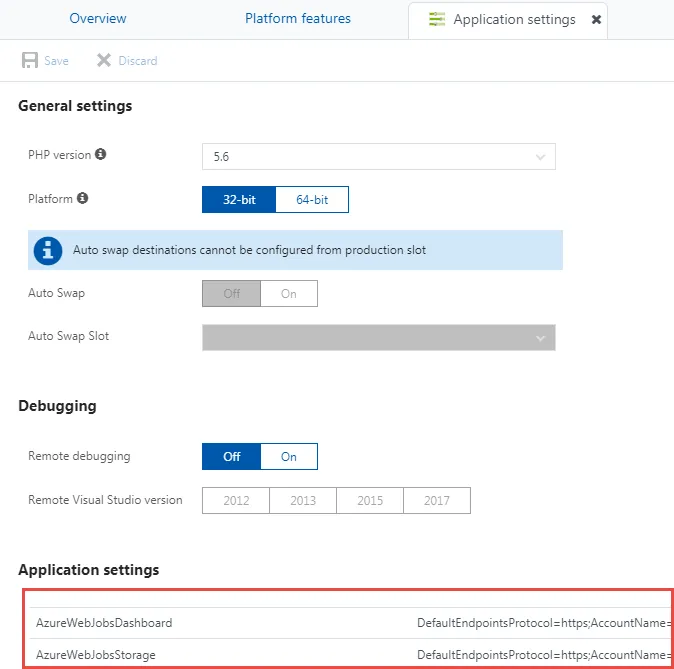This screenshot has width=674, height=669.
Task: Click the Discard X icon
Action: 104,60
